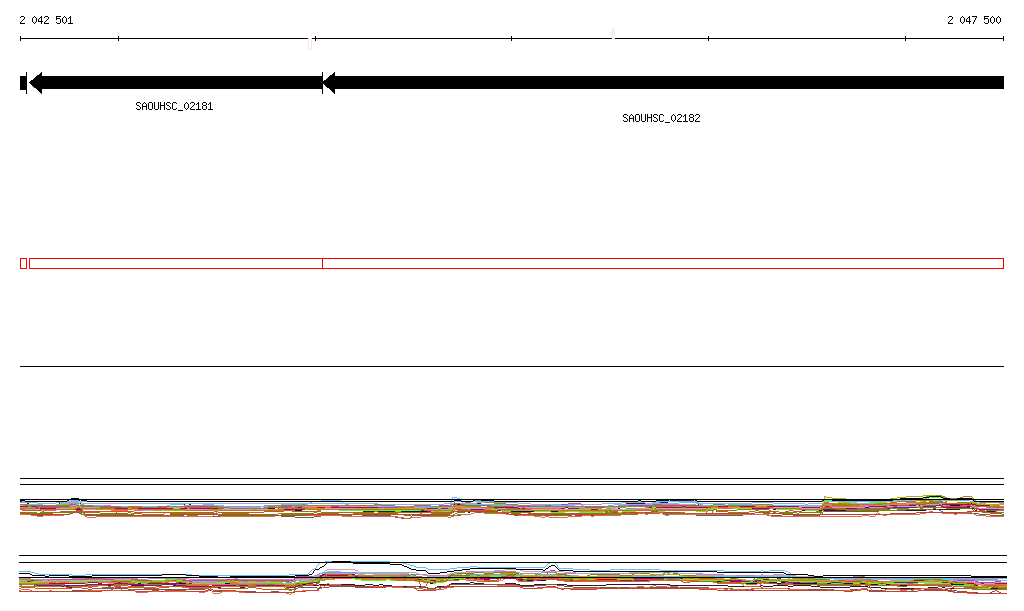Click the red outlined box under SAOUHSC_02181
This screenshot has height=611, width=1024.
tap(176, 264)
